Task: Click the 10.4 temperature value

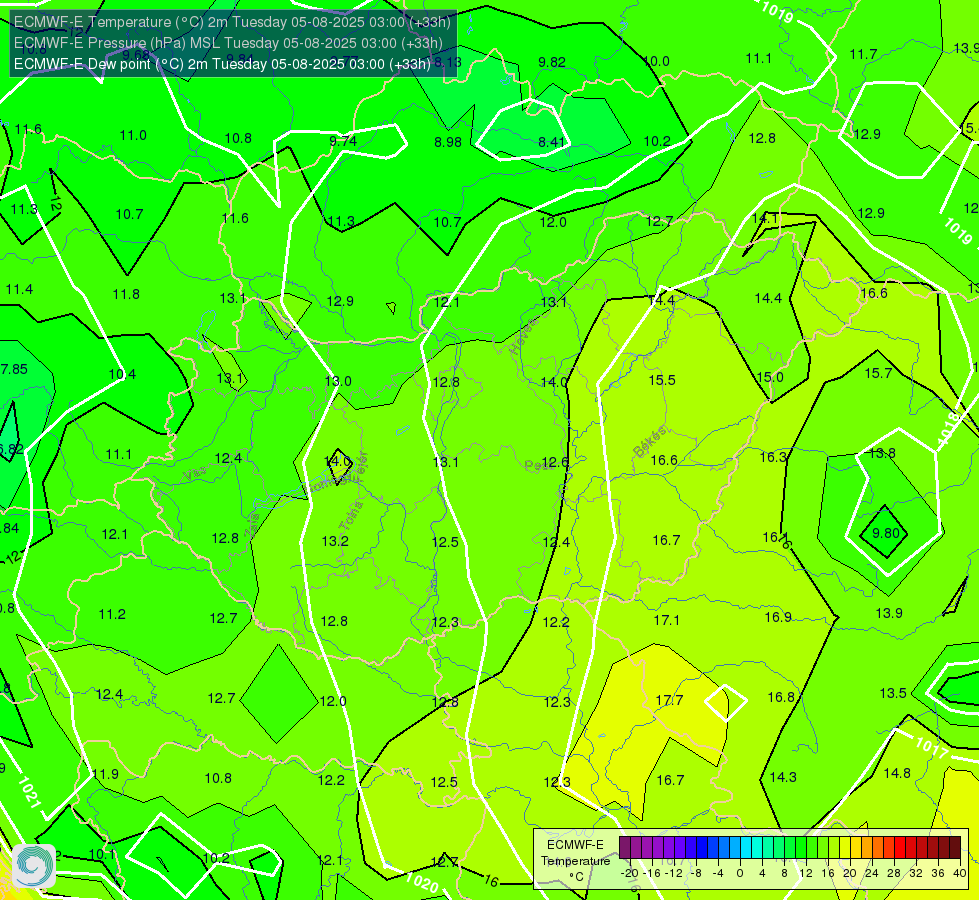Action: pyautogui.click(x=122, y=375)
